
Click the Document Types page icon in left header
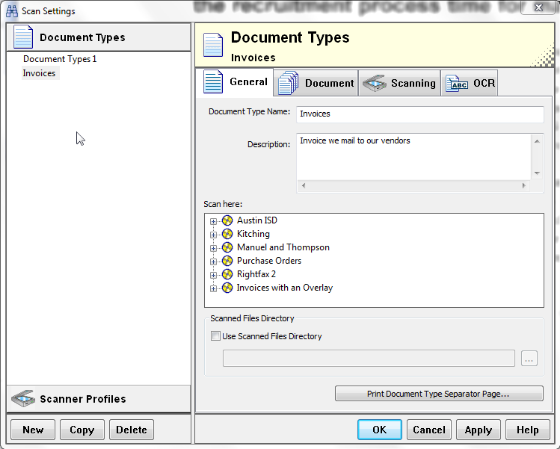click(x=23, y=37)
